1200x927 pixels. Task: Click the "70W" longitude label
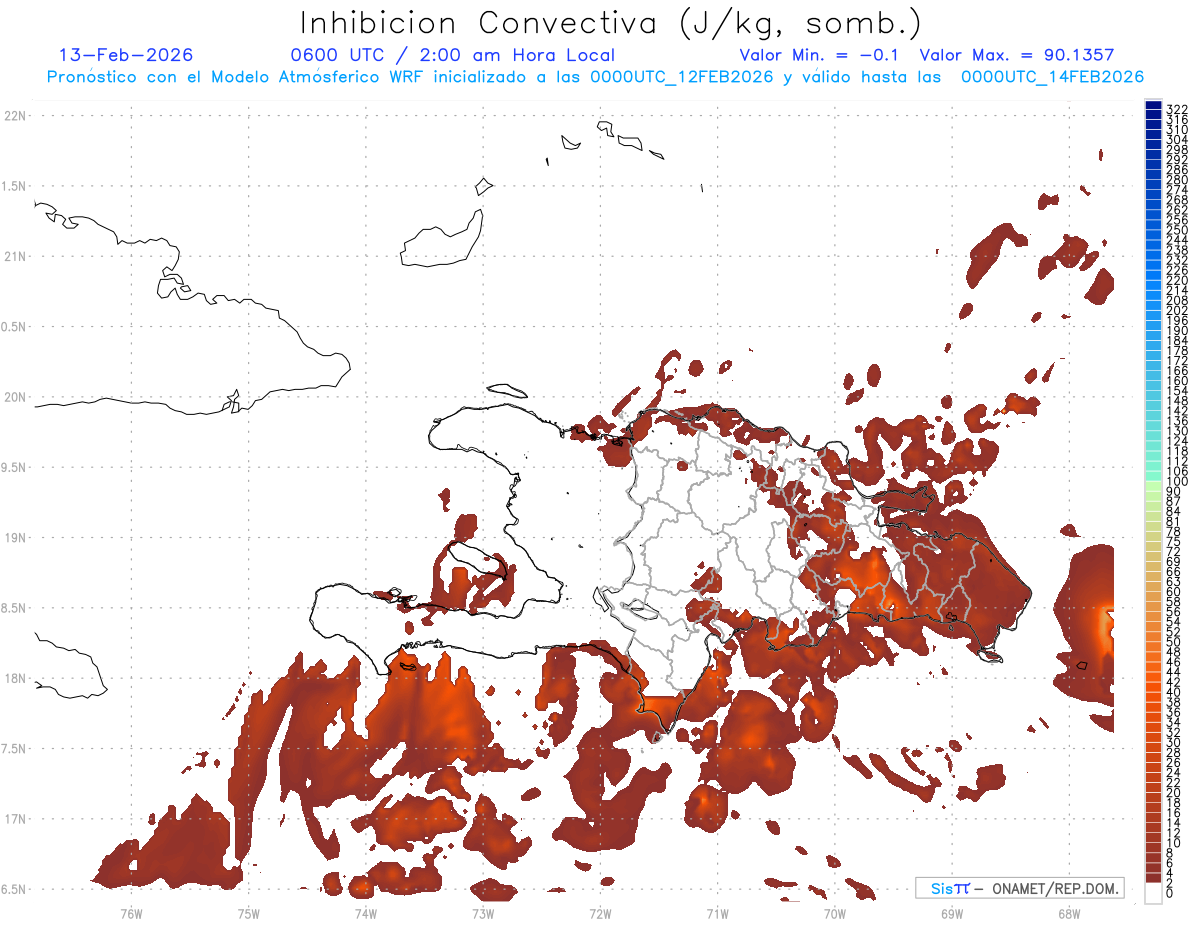tap(835, 913)
